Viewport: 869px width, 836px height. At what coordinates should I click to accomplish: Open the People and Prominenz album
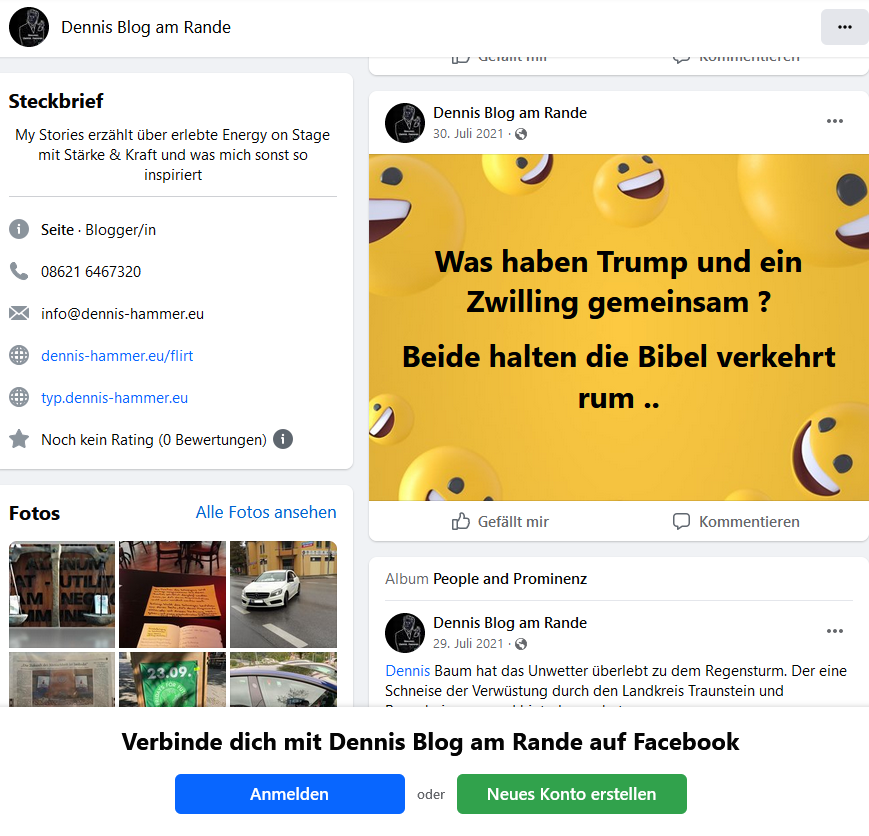[510, 579]
